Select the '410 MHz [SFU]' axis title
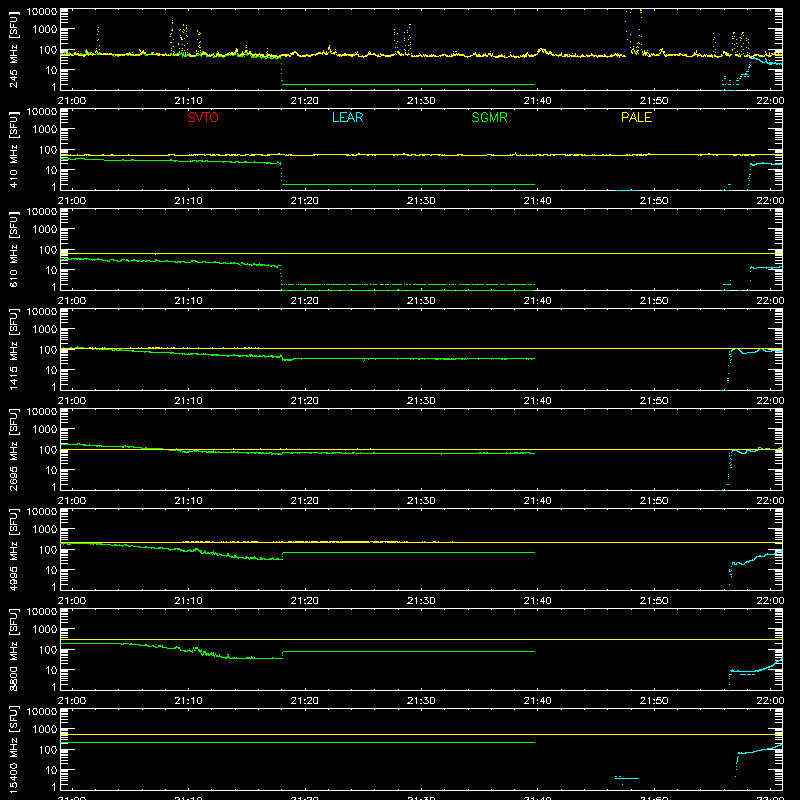800x800 pixels. (14, 150)
